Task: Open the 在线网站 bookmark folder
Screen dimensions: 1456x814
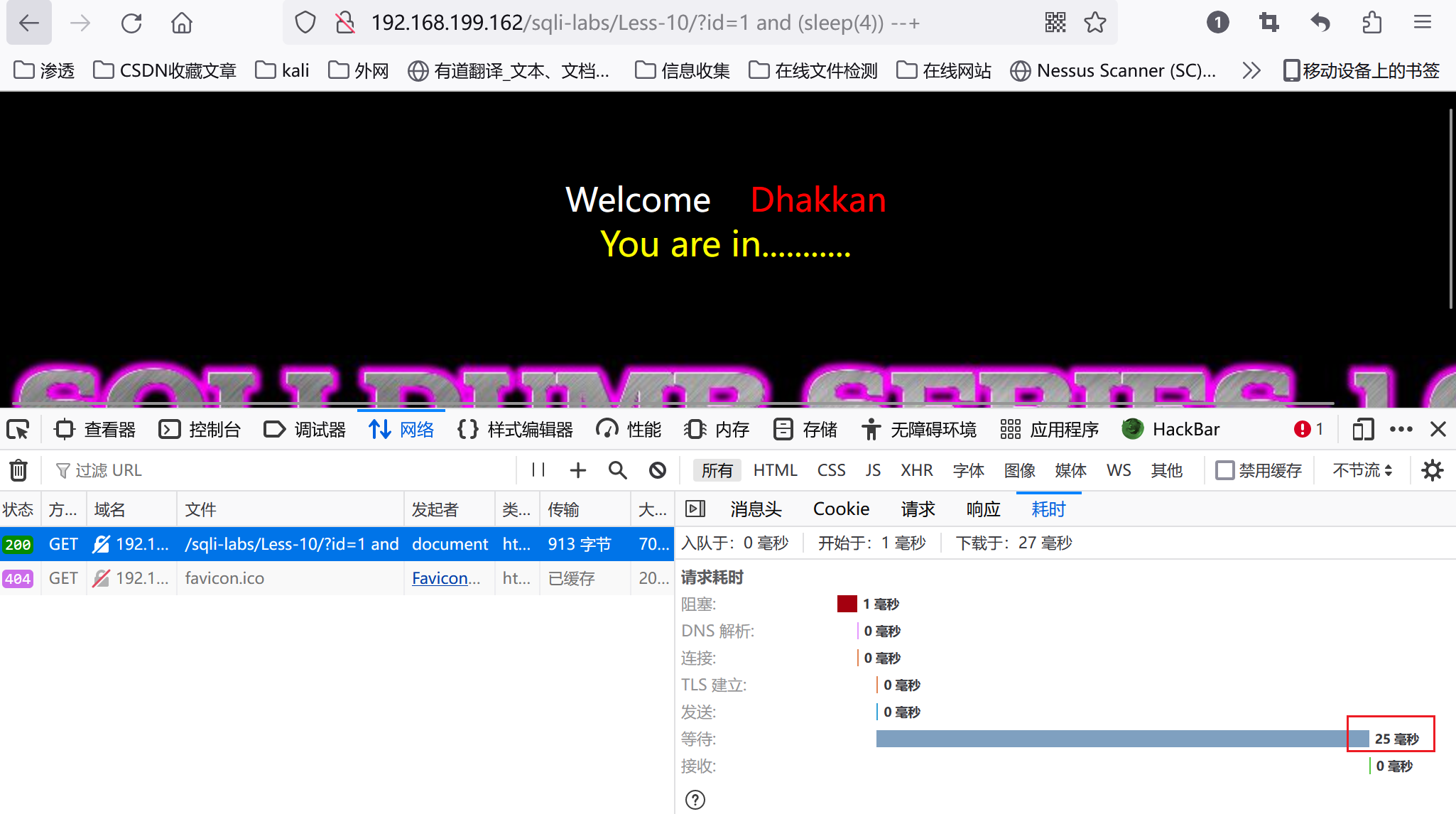Action: [944, 70]
